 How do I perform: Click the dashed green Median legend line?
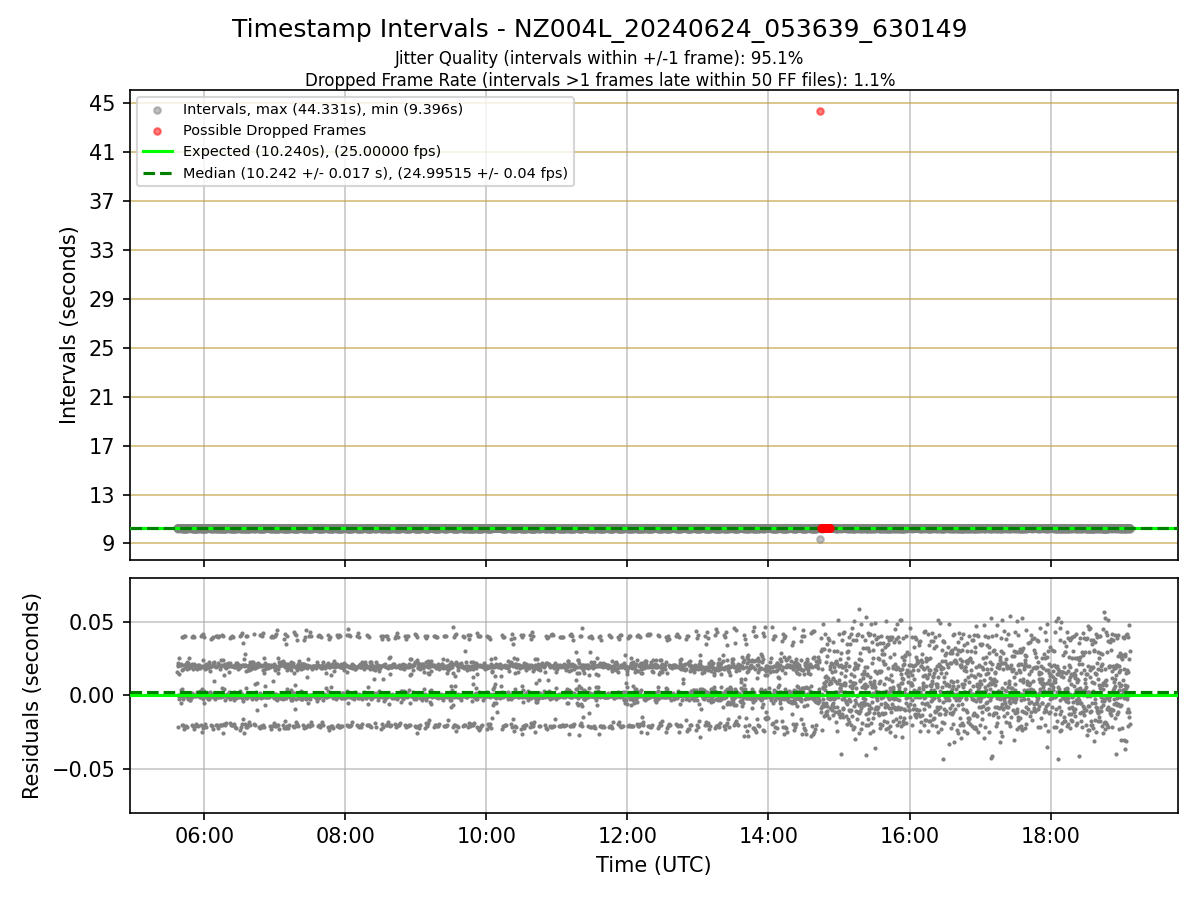tap(157, 173)
